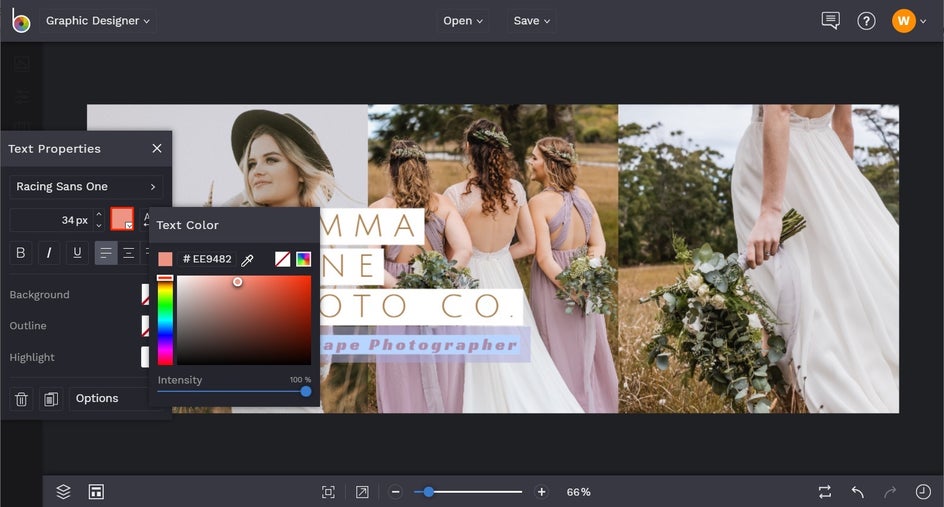Click the repeat arrows icon in bottom bar
This screenshot has height=507, width=944.
tap(825, 492)
